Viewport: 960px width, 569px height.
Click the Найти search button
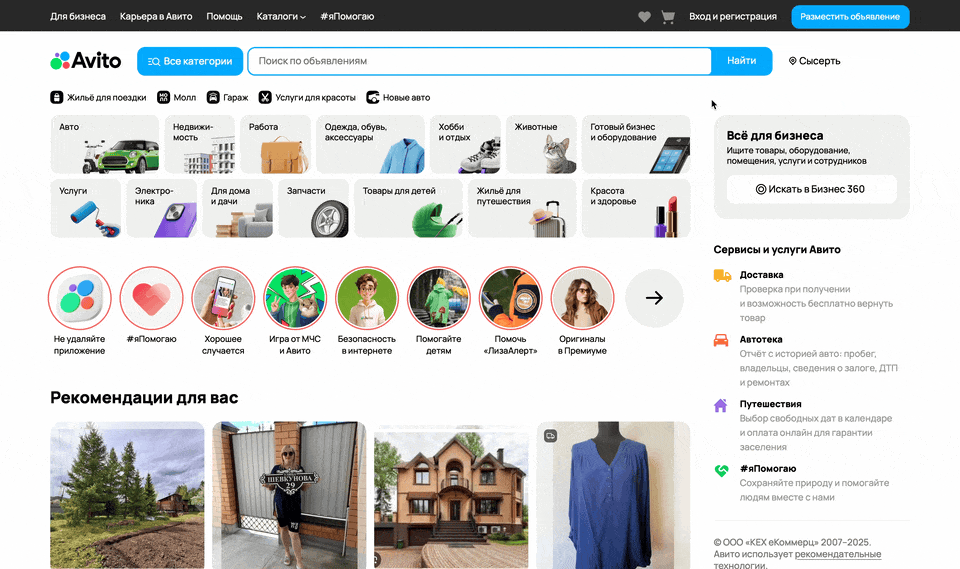[741, 61]
